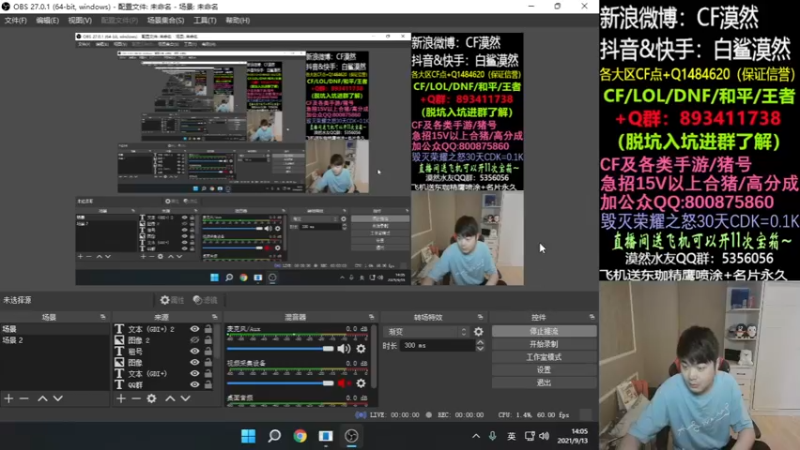Image resolution: width=800 pixels, height=450 pixels.
Task: Hide the 文本 (GDI+) source with its eye
Action: [x=195, y=373]
